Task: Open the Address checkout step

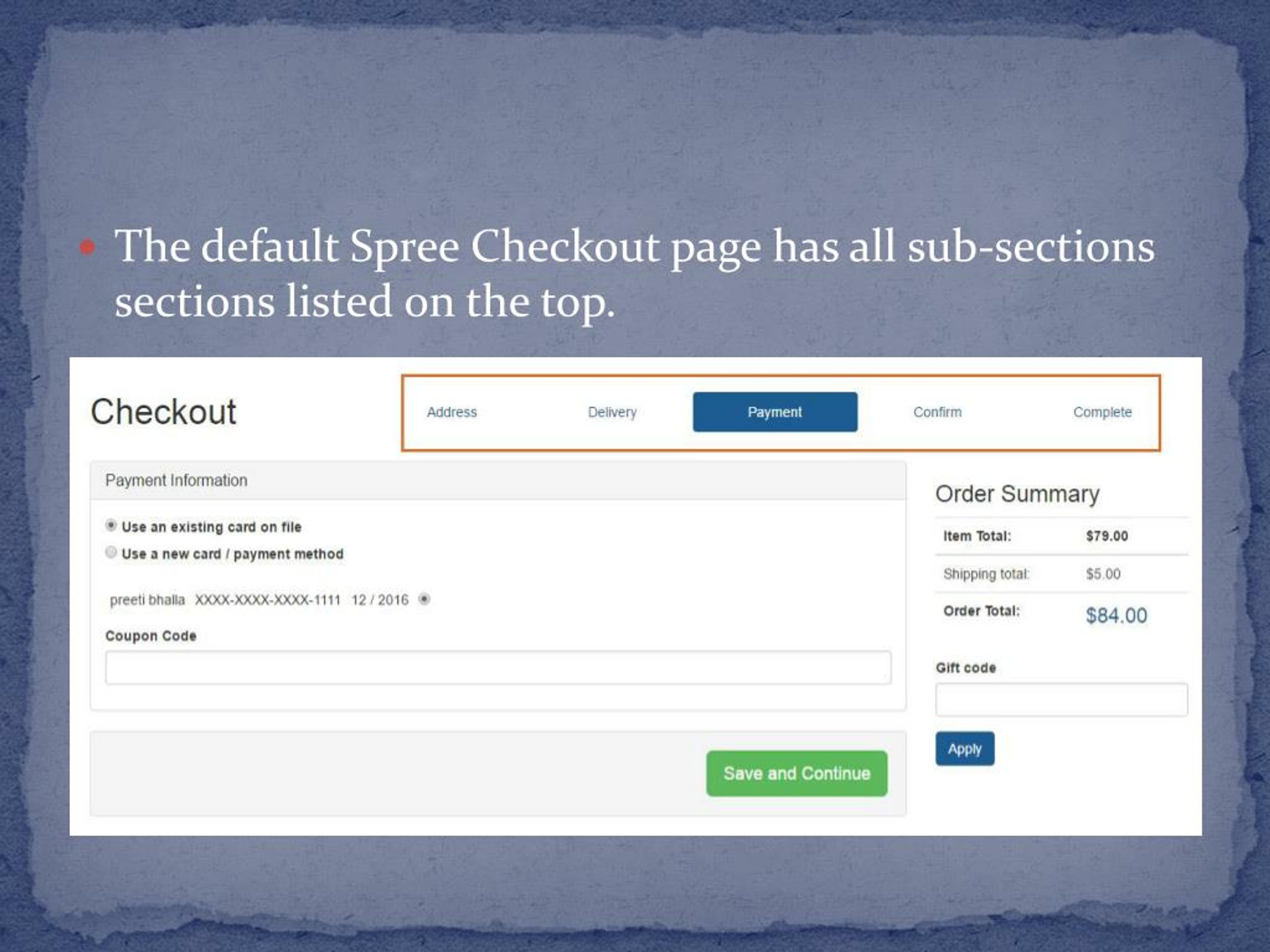Action: coord(452,412)
